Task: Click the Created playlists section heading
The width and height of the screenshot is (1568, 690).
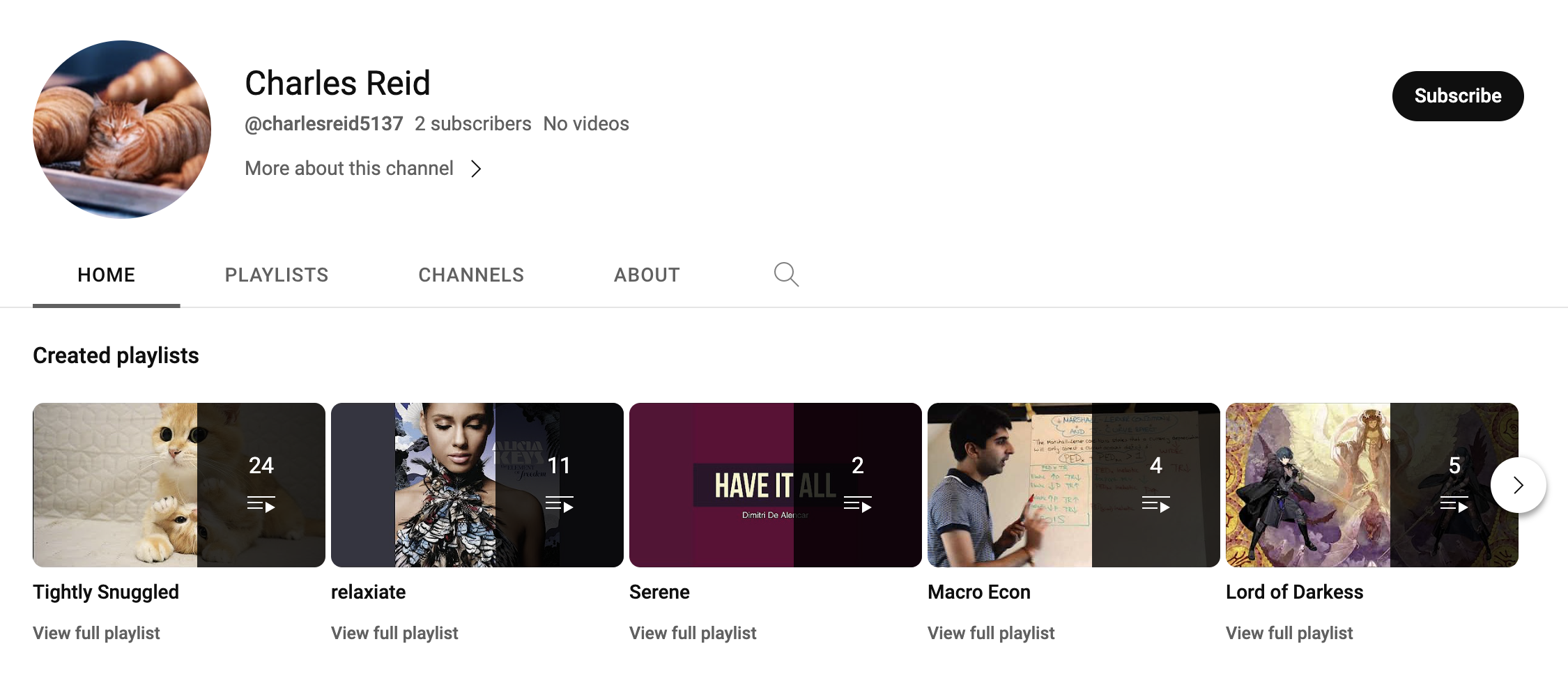Action: tap(116, 356)
